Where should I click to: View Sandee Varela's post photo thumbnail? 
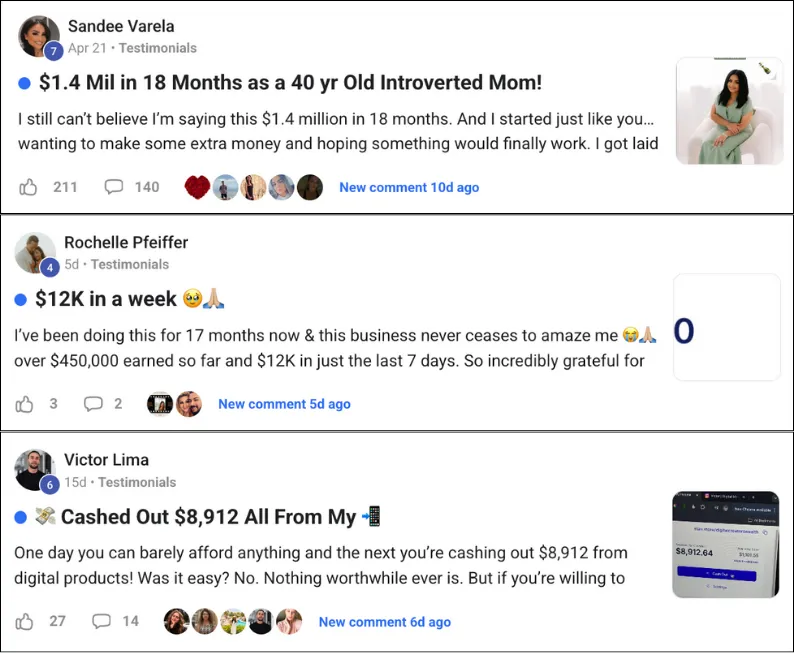(x=730, y=111)
